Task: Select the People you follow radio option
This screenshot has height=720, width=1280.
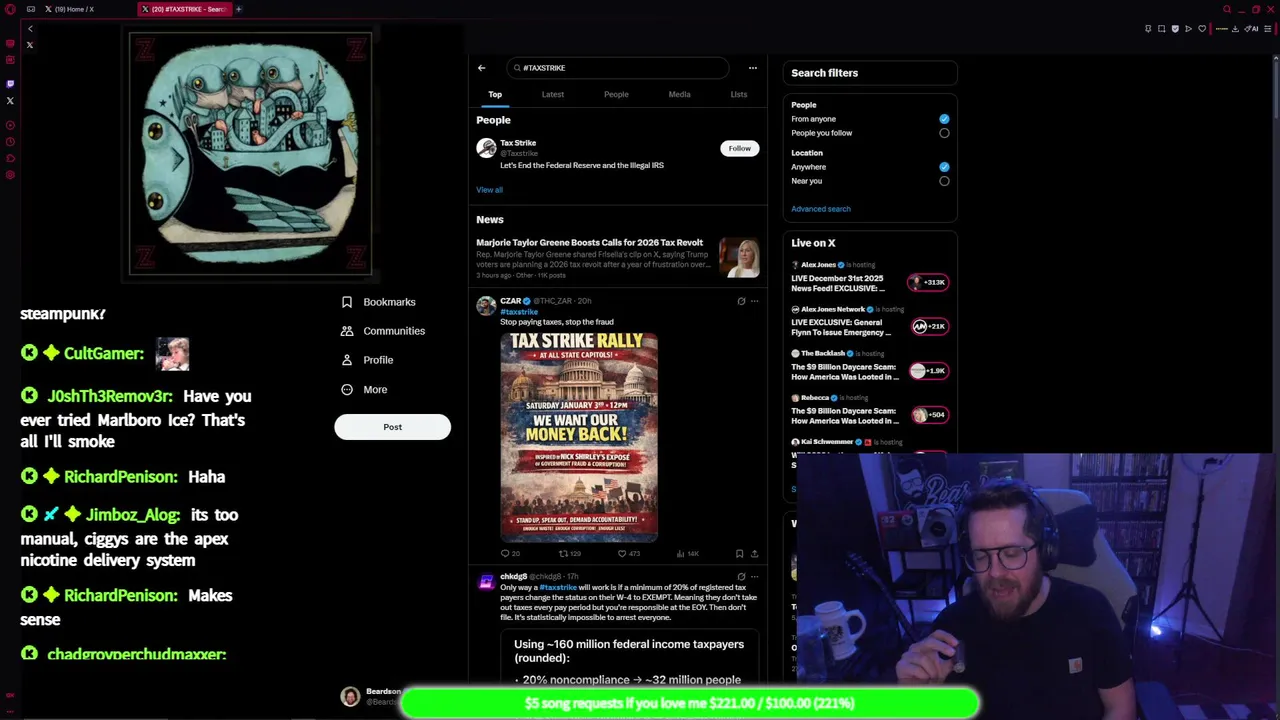Action: pyautogui.click(x=944, y=133)
